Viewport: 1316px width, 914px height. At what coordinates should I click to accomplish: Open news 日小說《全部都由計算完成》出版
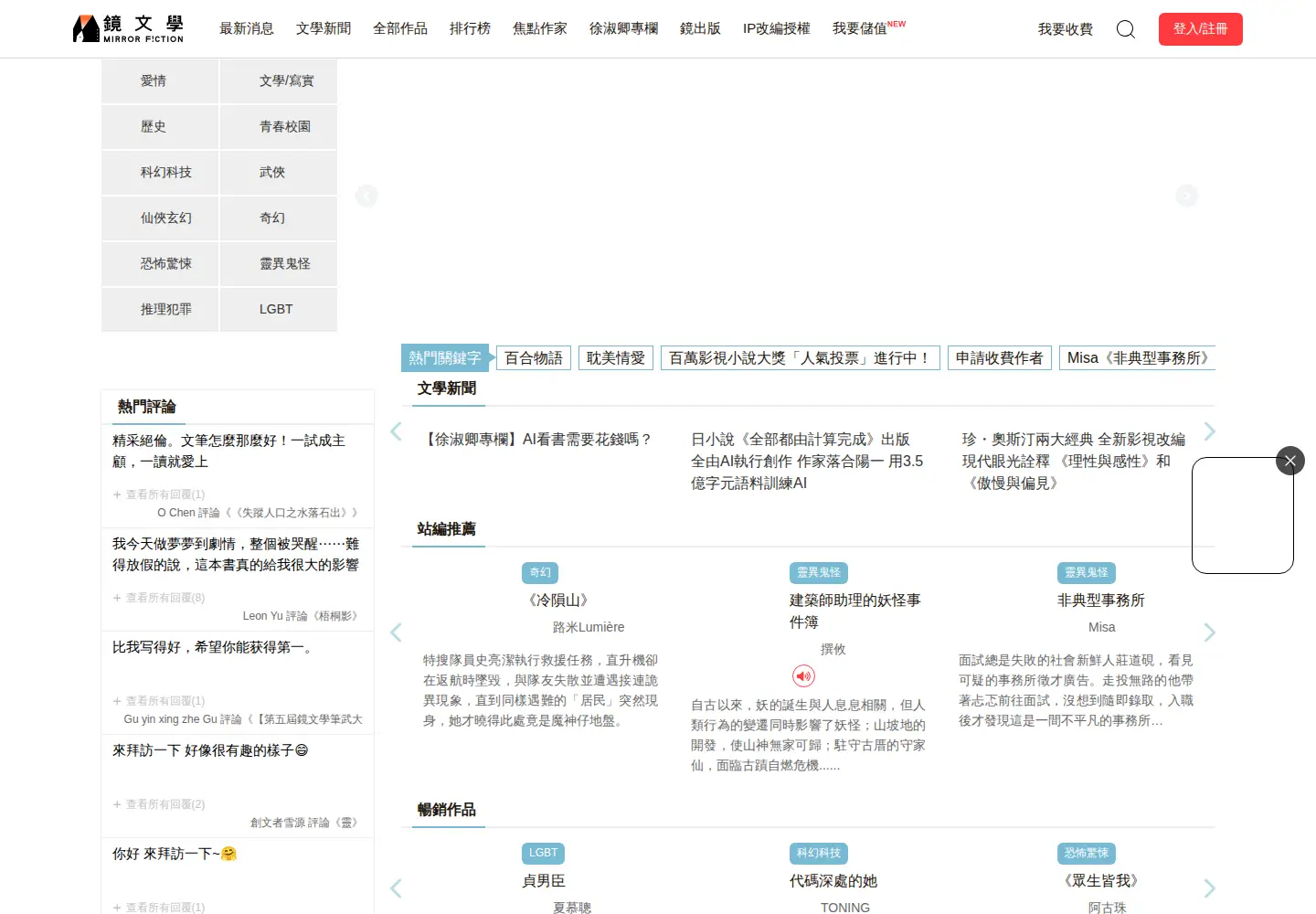(808, 462)
